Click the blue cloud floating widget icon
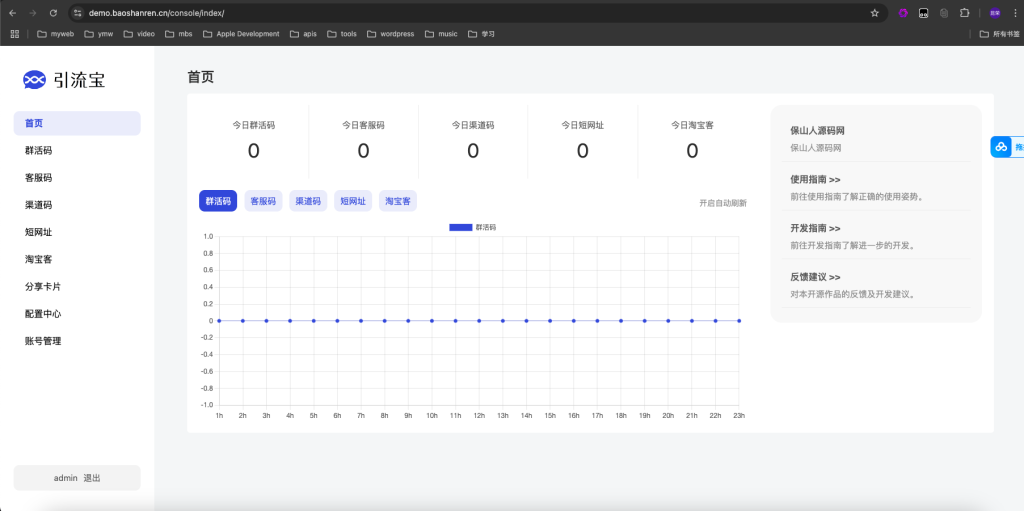The height and width of the screenshot is (511, 1024). coord(1001,147)
